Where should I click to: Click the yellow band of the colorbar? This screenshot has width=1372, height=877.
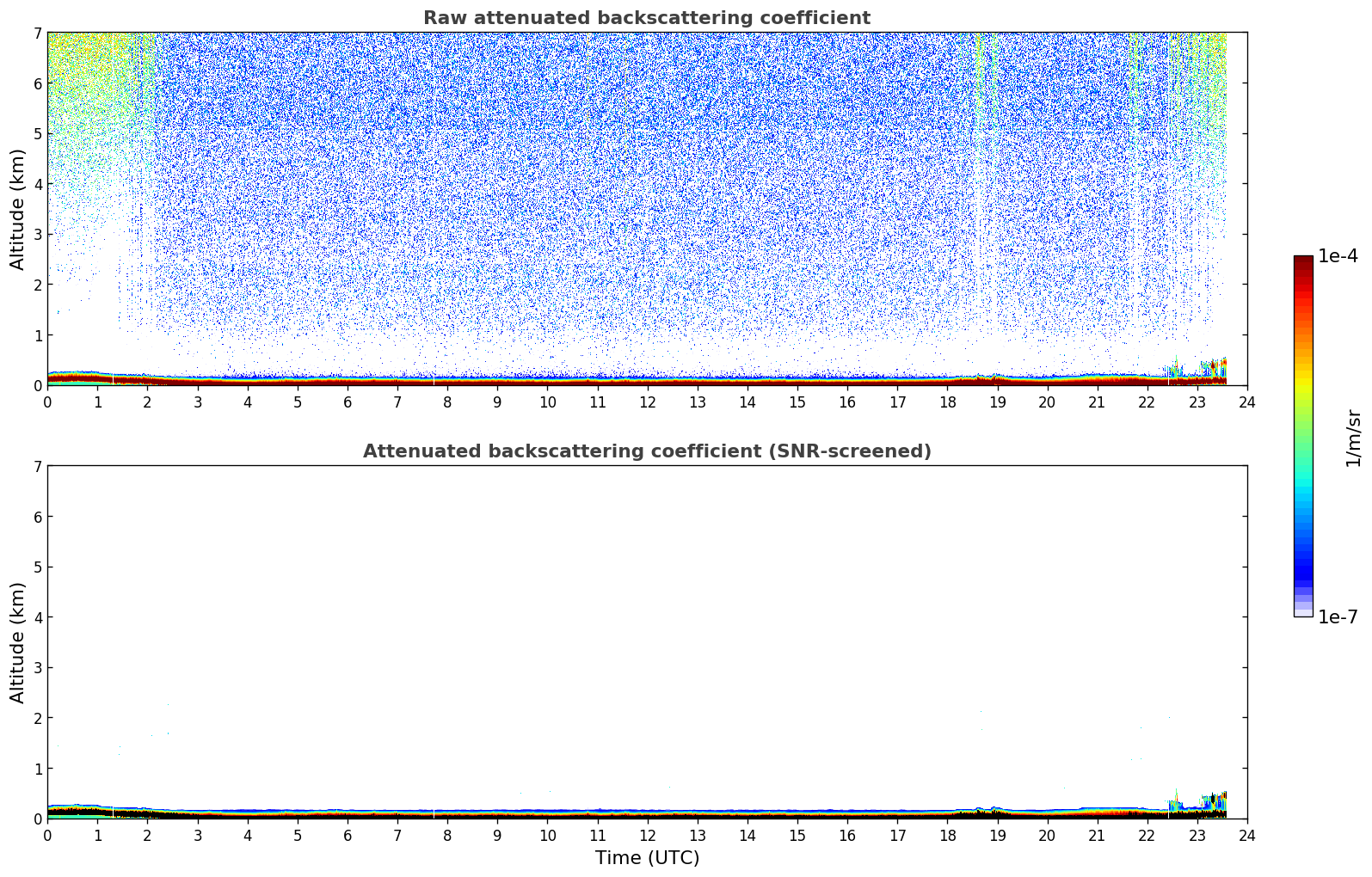pos(1302,378)
